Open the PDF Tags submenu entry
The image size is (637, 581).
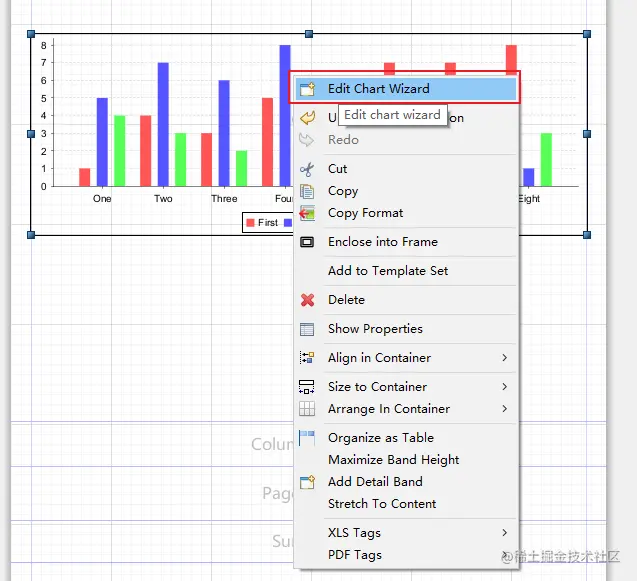(405, 555)
